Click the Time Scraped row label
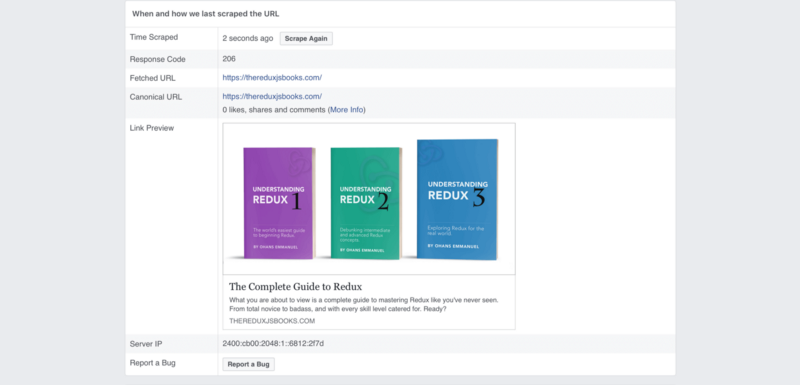This screenshot has width=800, height=385. coord(154,37)
